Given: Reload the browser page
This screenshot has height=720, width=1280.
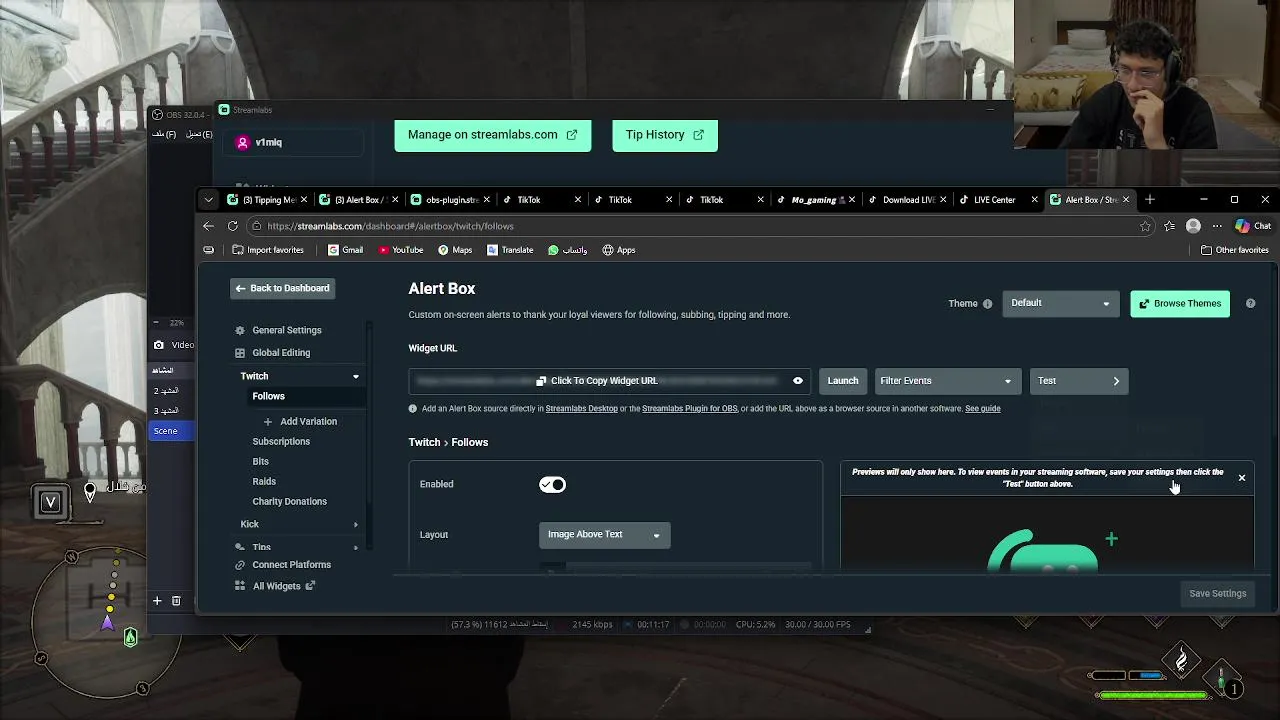Looking at the screenshot, I should coord(233,226).
